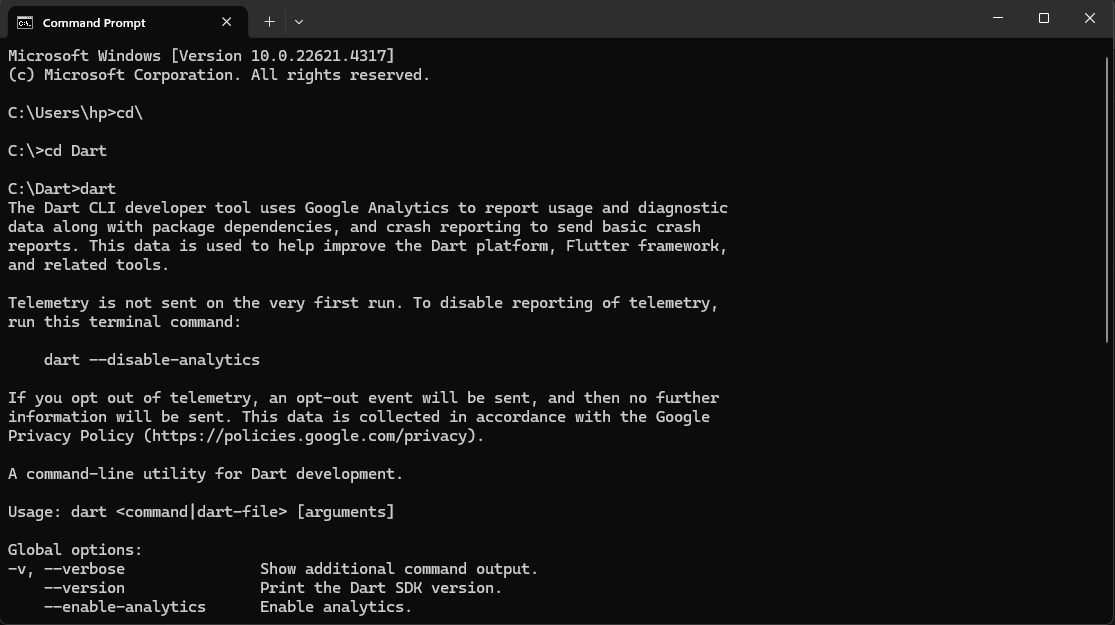Screen dimensions: 1115x625
Task: Expand the new tab profile dropdown chevron
Action: [298, 21]
